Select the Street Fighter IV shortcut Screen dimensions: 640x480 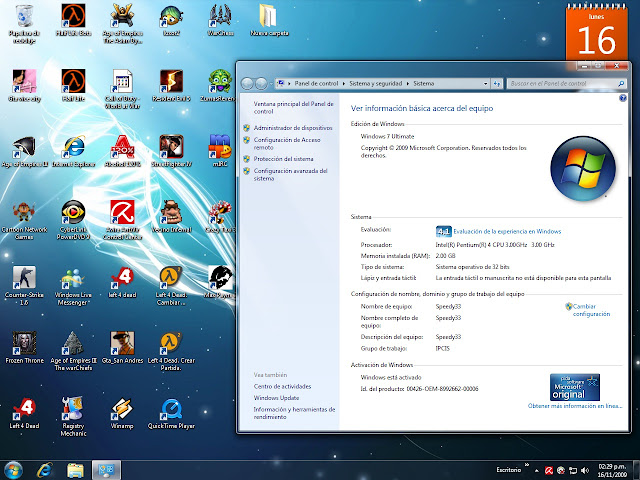click(170, 146)
